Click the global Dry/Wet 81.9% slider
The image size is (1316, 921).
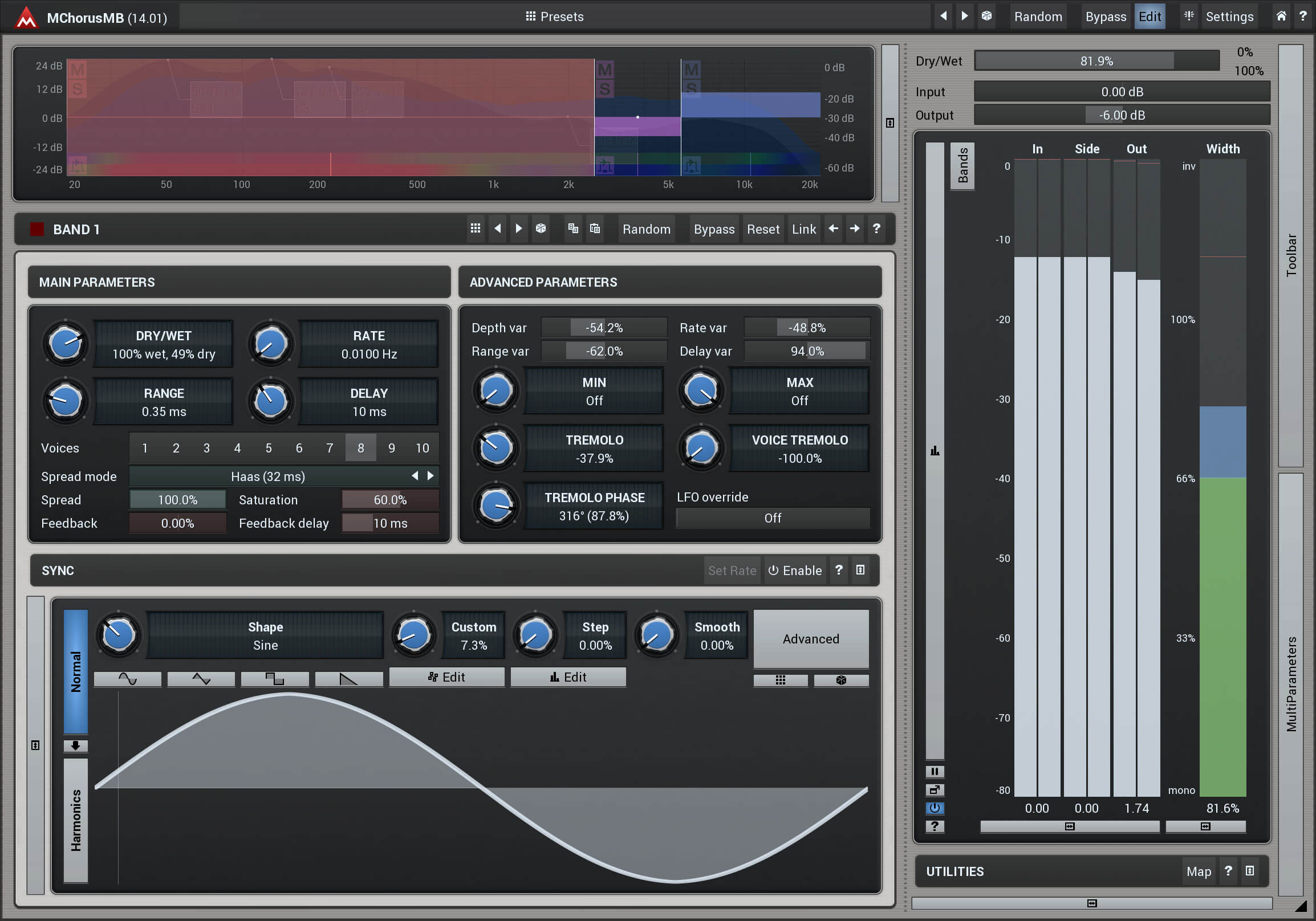tap(1096, 61)
